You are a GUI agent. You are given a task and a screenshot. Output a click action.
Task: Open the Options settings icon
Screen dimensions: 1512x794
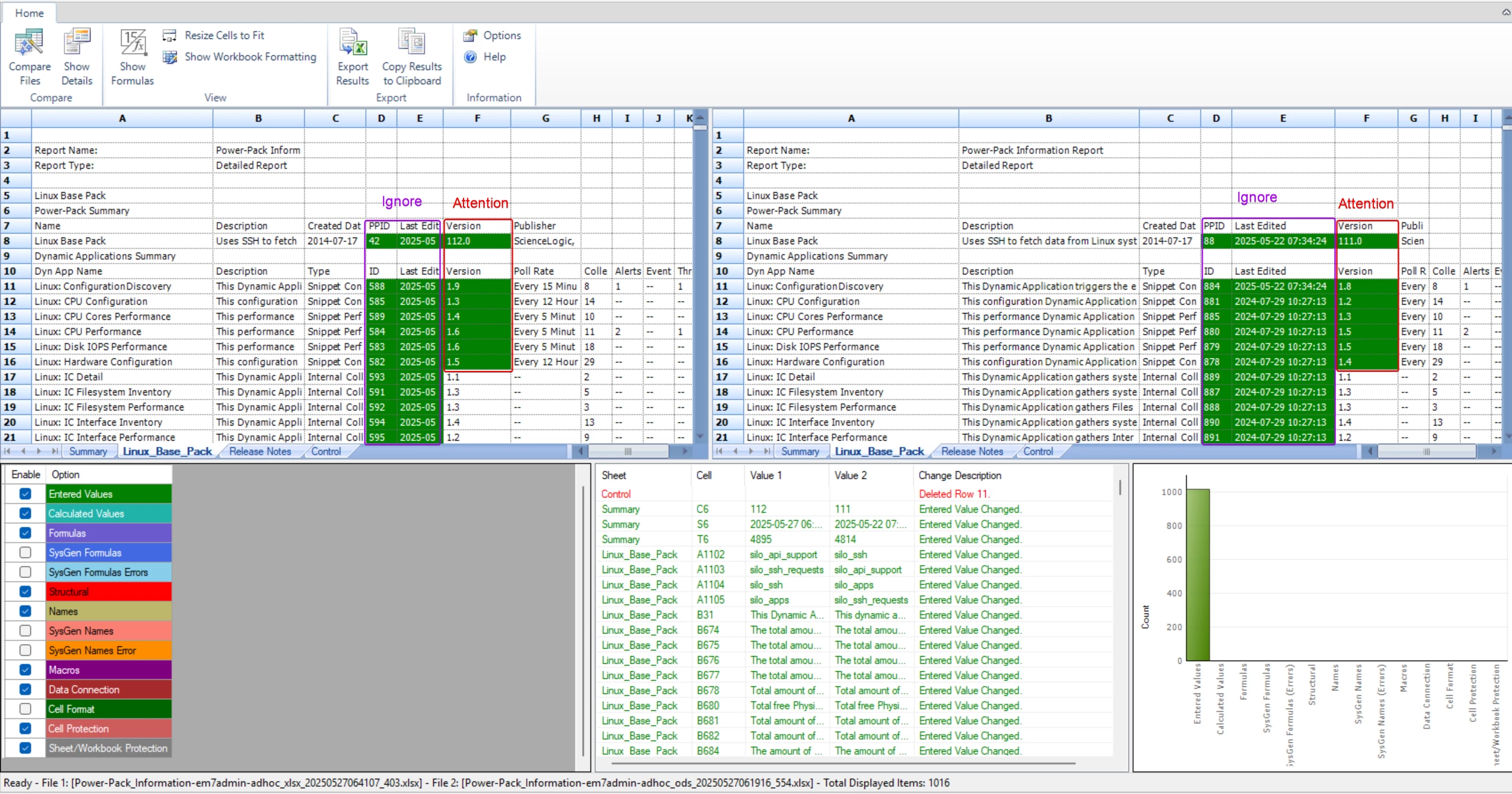(x=471, y=36)
